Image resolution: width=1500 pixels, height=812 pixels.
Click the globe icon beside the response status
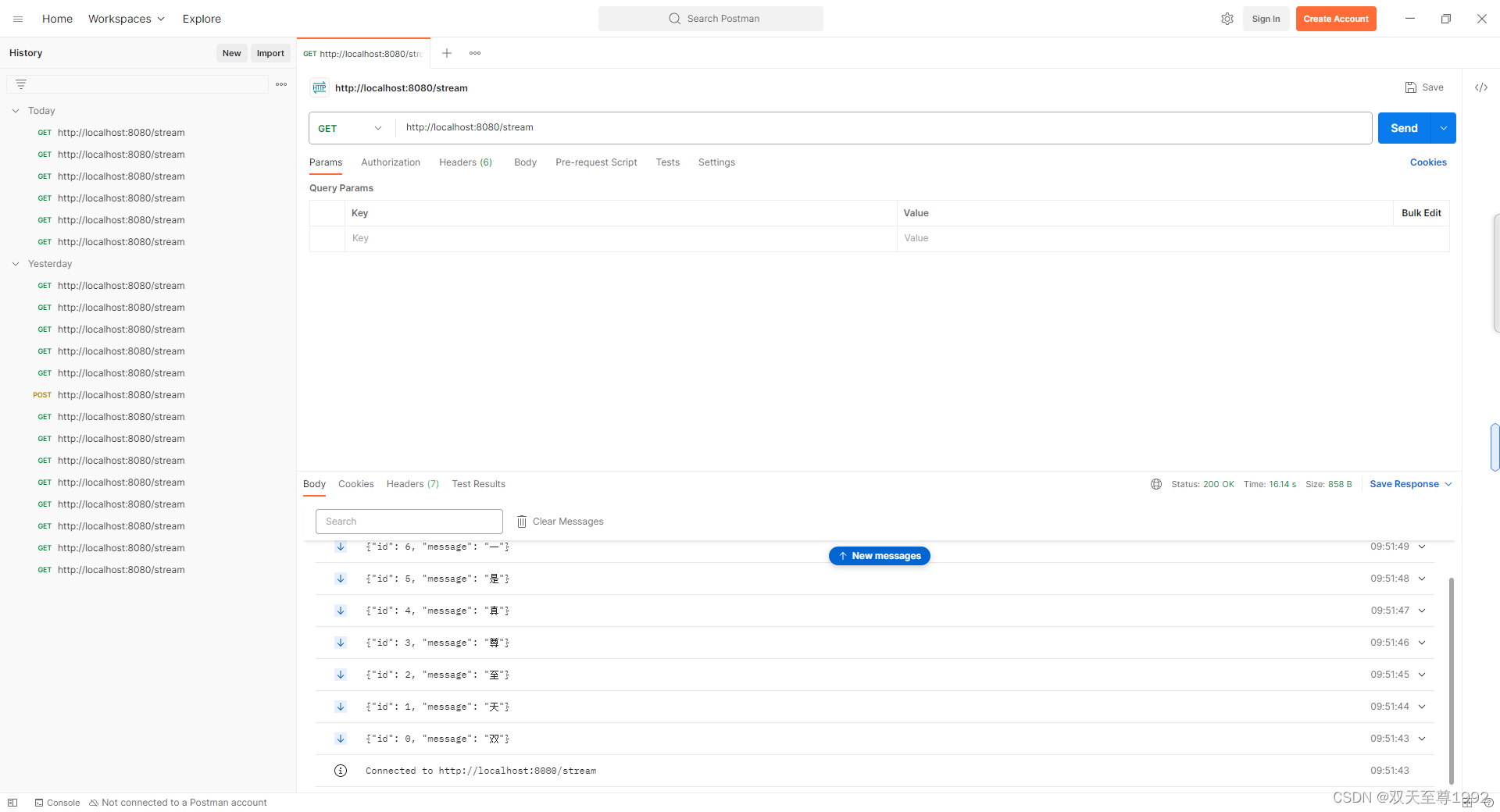(1155, 484)
